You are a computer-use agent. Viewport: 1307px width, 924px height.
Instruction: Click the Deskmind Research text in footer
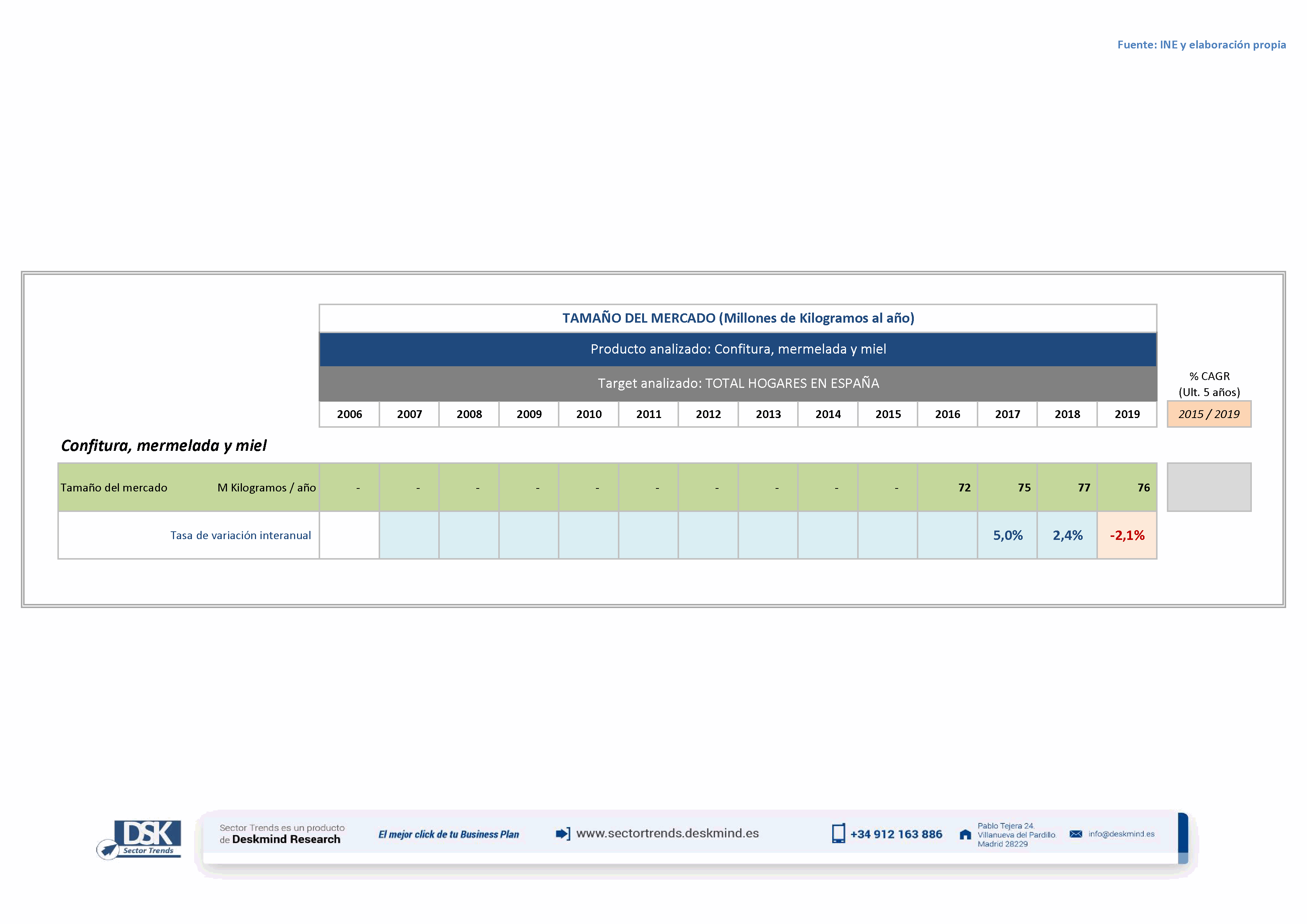(286, 840)
